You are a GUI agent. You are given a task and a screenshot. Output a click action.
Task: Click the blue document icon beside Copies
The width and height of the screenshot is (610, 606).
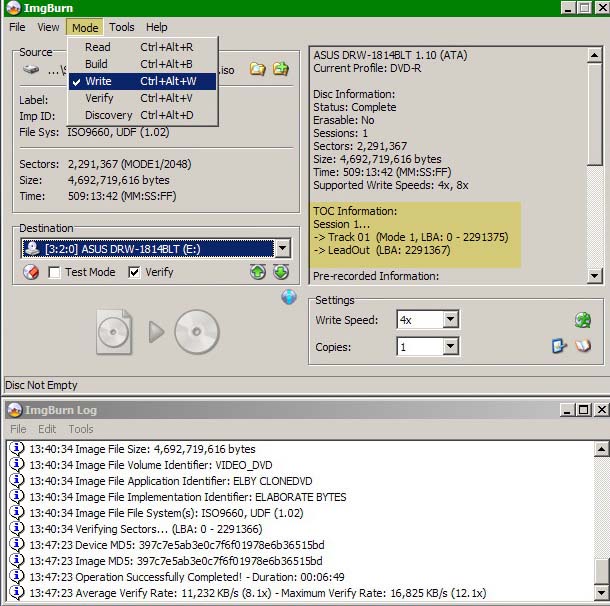559,346
